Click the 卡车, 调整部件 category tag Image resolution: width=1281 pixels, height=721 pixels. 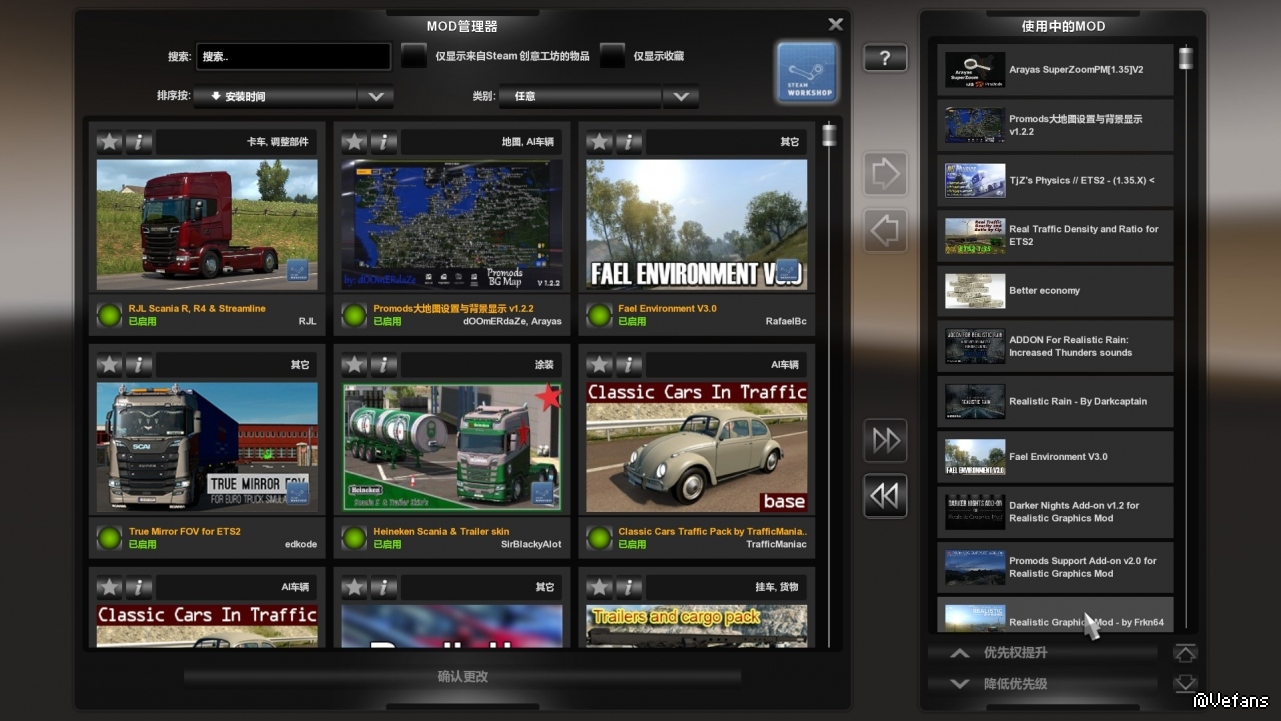click(277, 142)
